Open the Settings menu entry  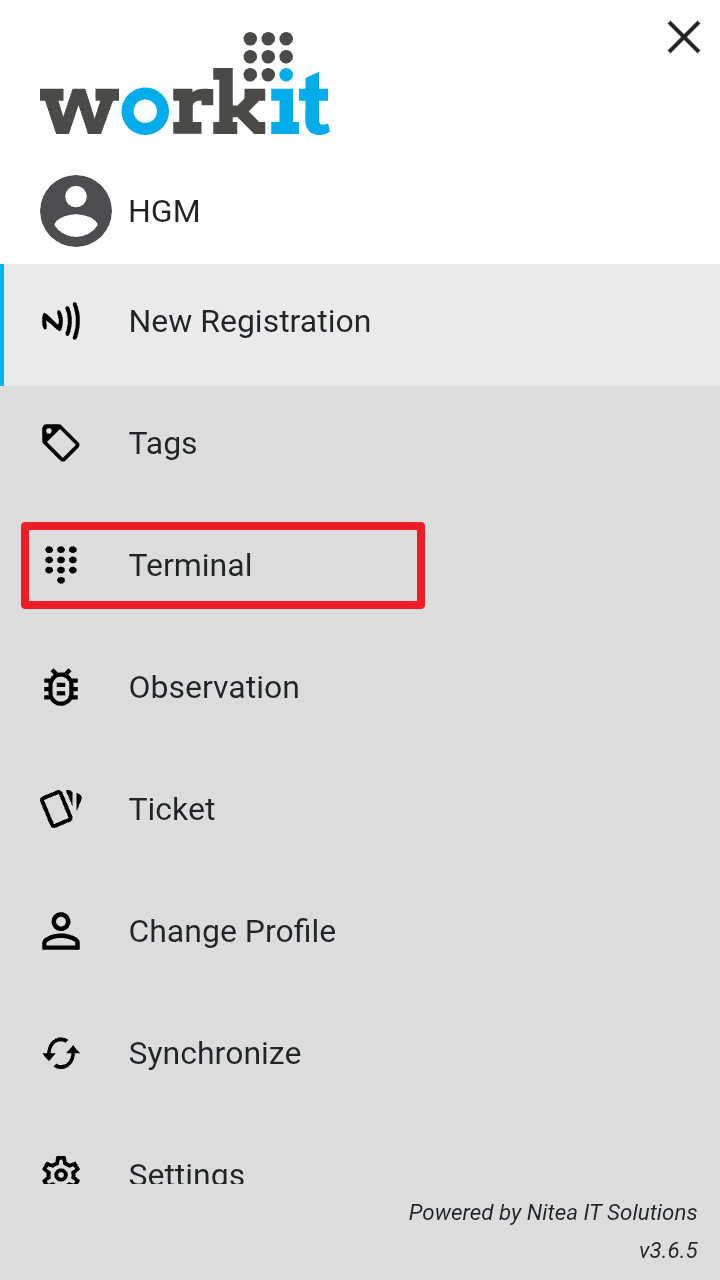(x=187, y=1172)
